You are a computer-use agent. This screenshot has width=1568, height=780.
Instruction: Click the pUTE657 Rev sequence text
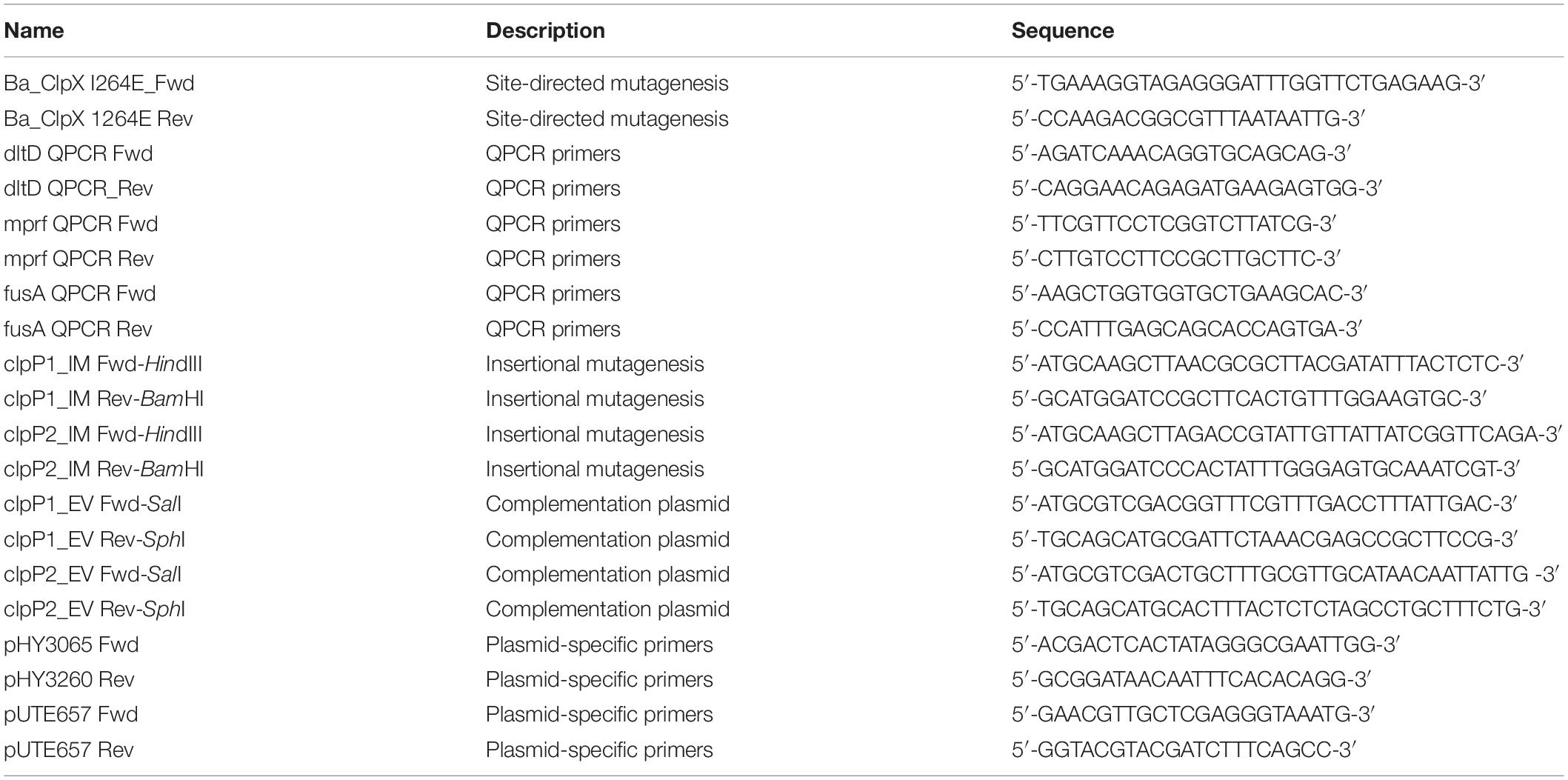[x=1184, y=750]
